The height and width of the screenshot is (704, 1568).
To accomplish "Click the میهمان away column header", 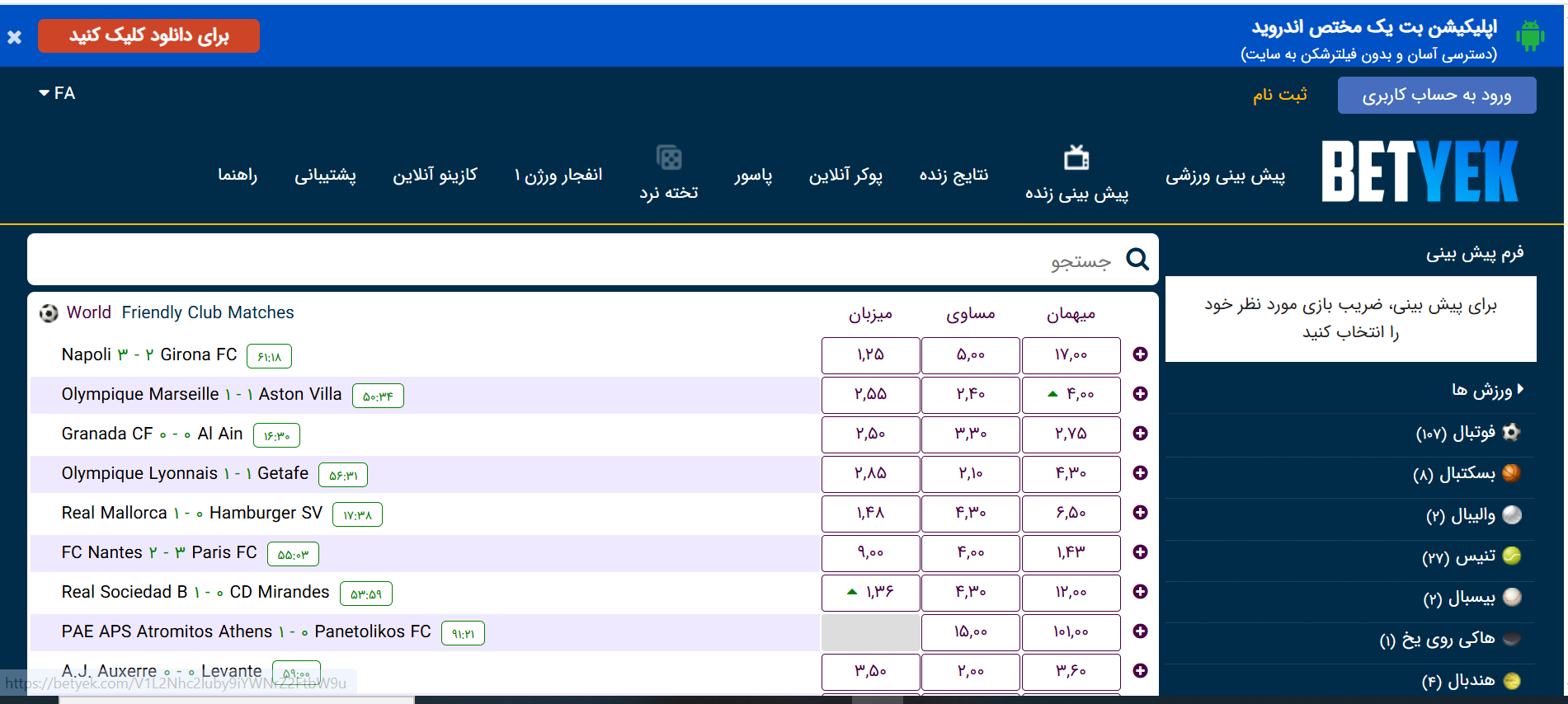I will point(1071,314).
